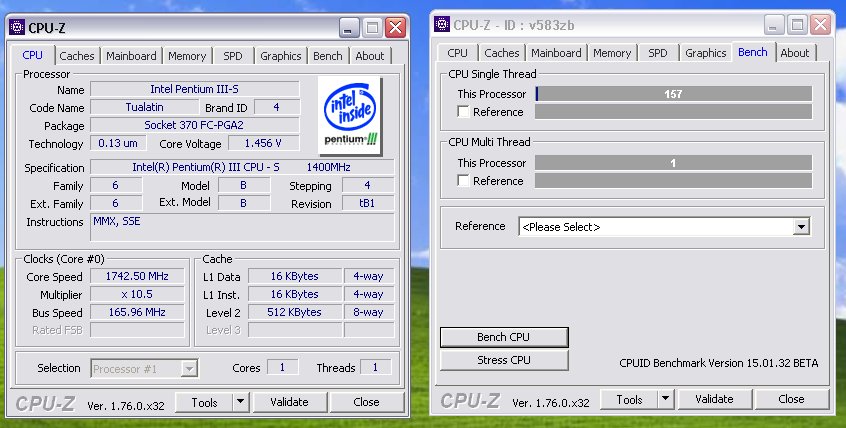
Task: Click the Technology value '0.13 um'
Action: pos(118,143)
